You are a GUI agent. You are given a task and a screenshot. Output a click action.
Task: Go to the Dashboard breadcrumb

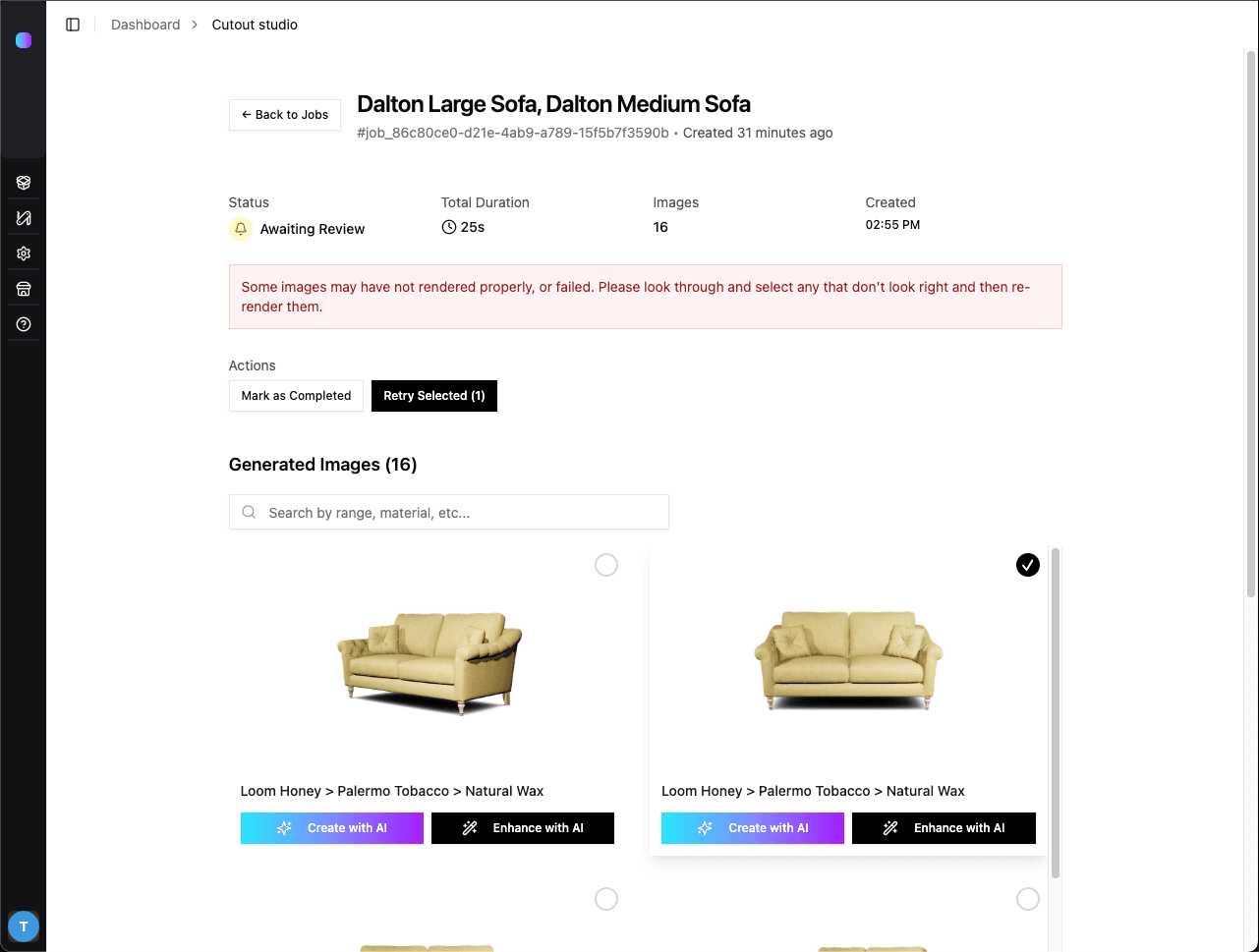[145, 25]
